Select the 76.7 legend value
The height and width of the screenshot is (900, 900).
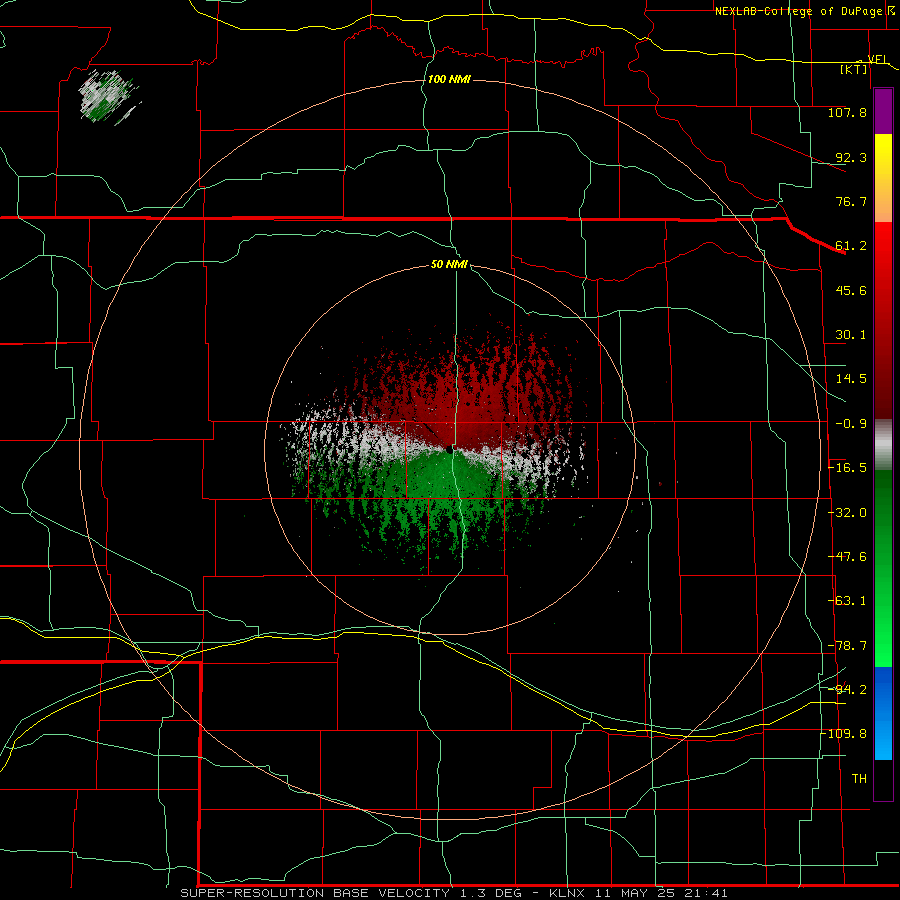[x=851, y=201]
